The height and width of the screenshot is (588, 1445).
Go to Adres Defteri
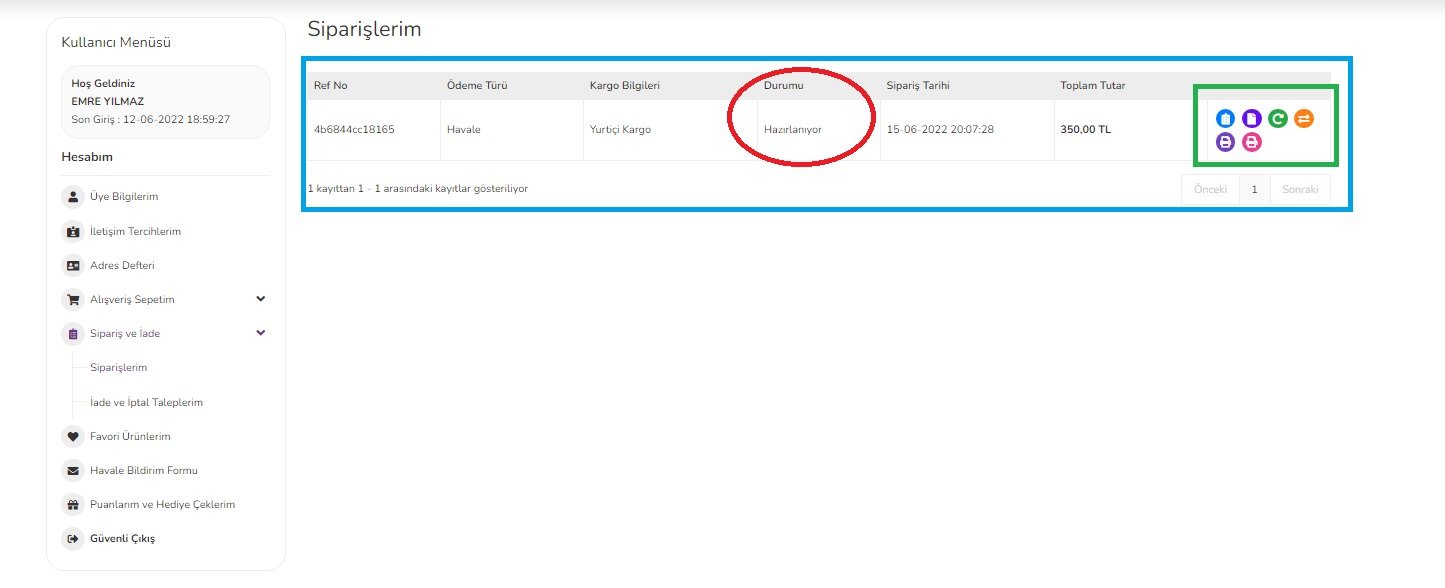(122, 266)
